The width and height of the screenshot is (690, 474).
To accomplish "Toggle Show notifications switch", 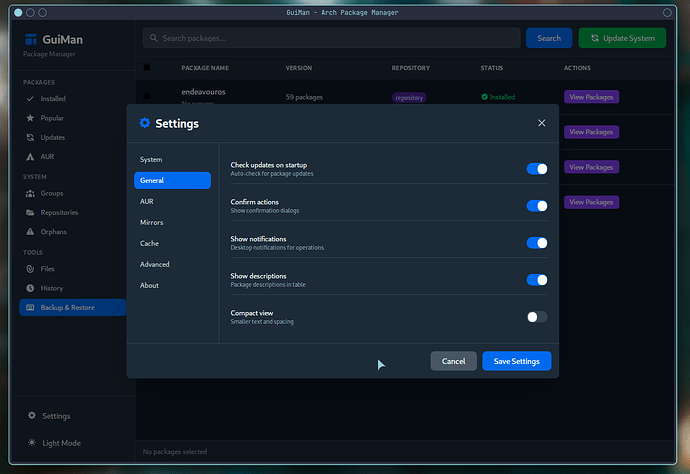I will click(537, 243).
